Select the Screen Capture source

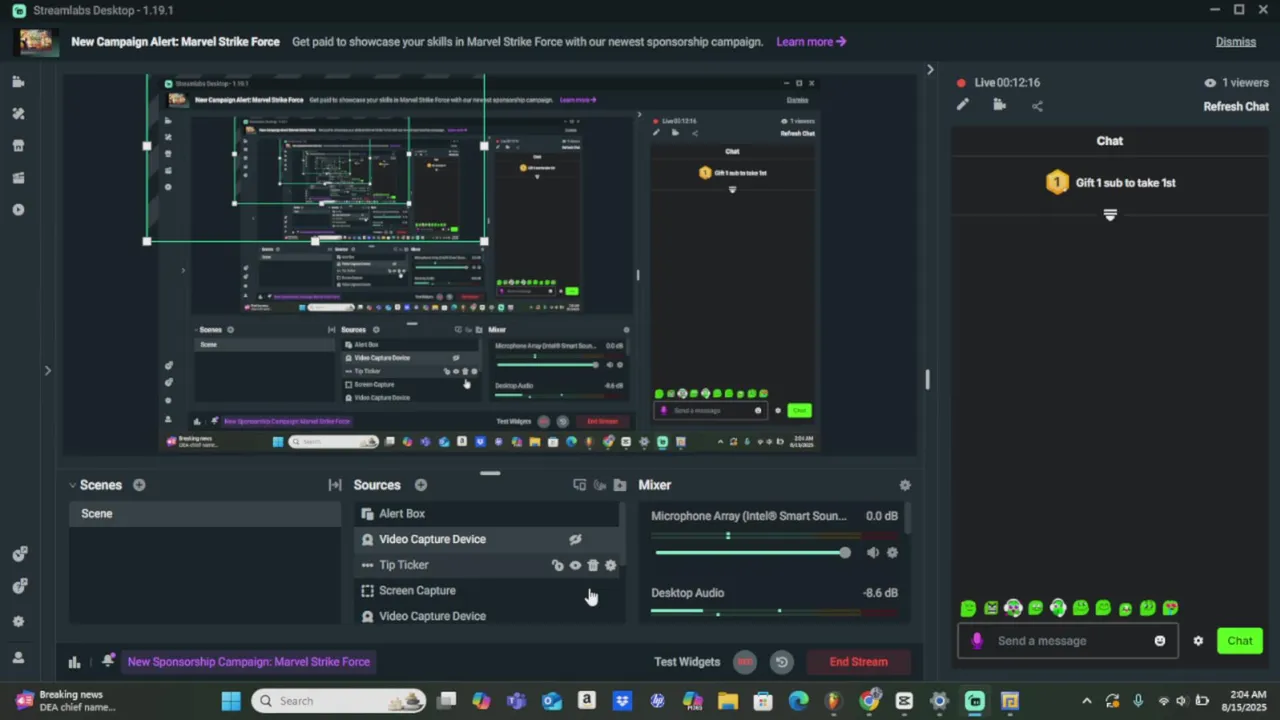tap(487, 590)
